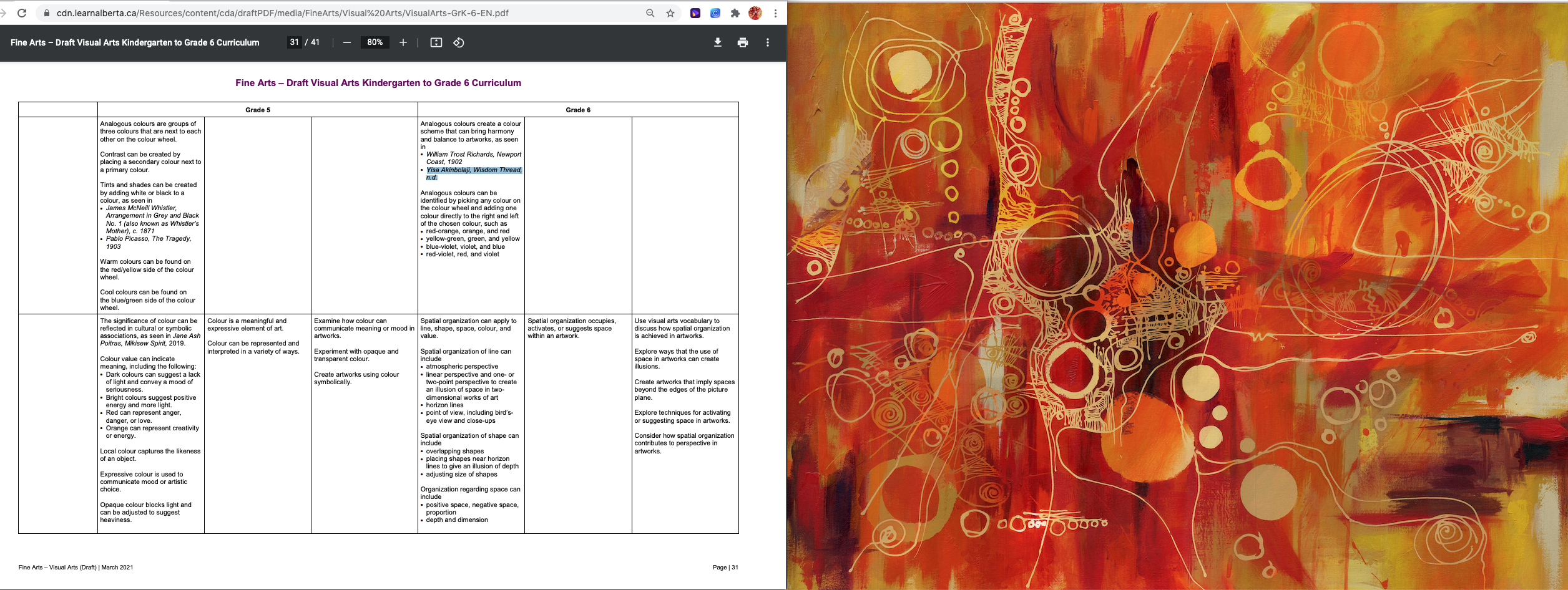This screenshot has height=590, width=1568.
Task: Print the PDF document
Action: click(743, 42)
